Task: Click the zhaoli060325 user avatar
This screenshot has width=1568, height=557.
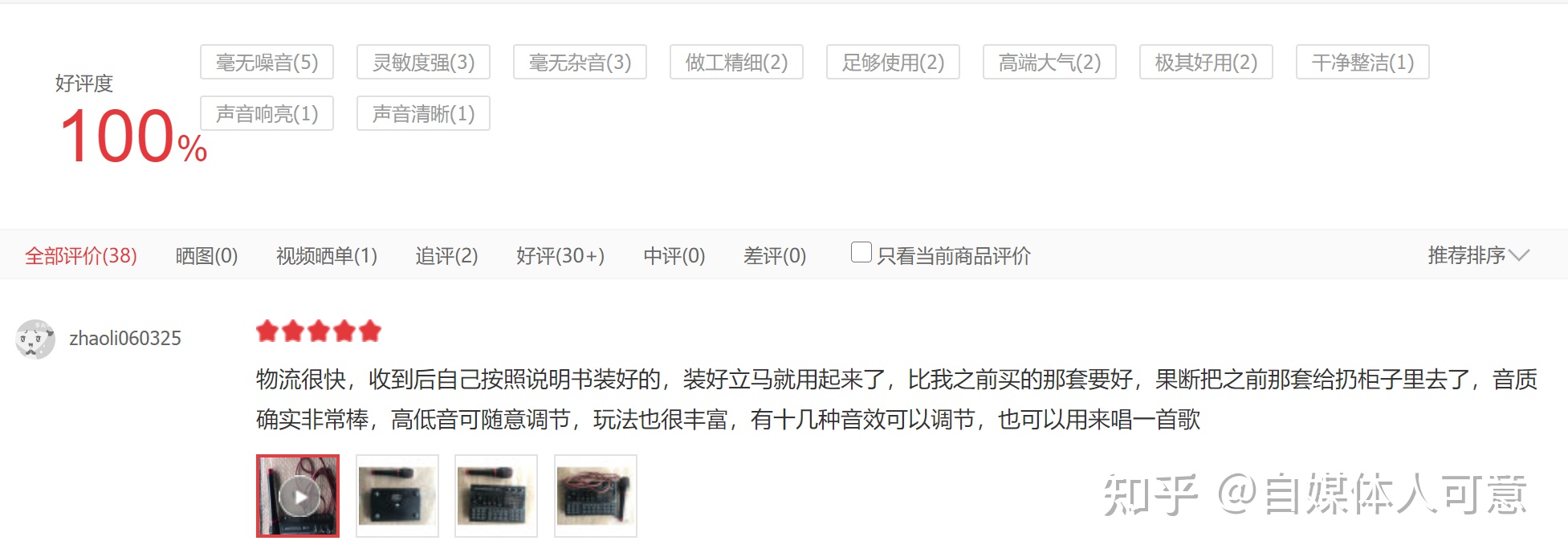Action: 35,339
